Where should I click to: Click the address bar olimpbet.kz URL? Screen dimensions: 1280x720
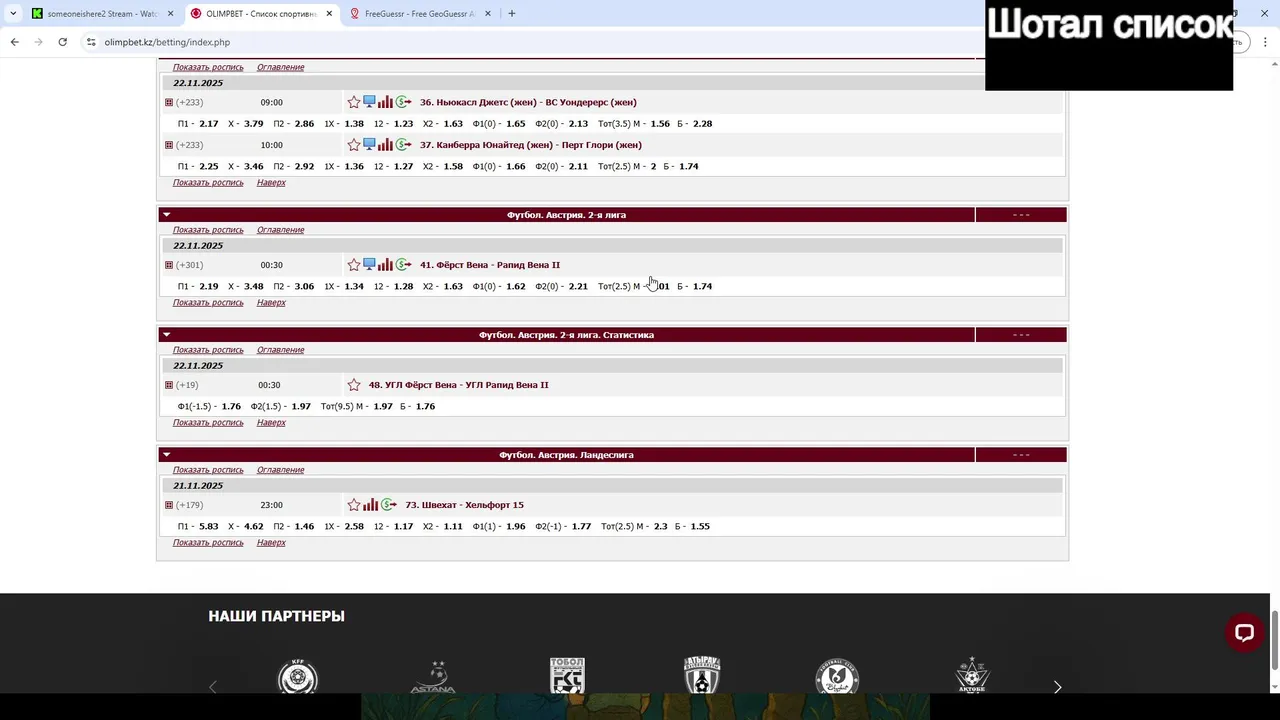(x=167, y=42)
